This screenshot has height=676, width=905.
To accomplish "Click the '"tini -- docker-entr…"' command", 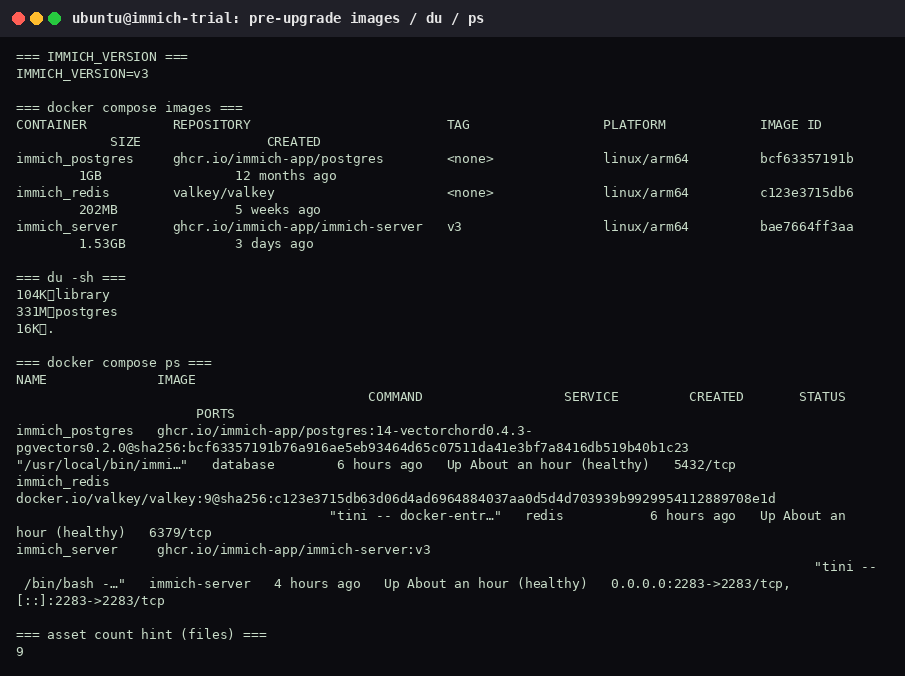I will (415, 516).
